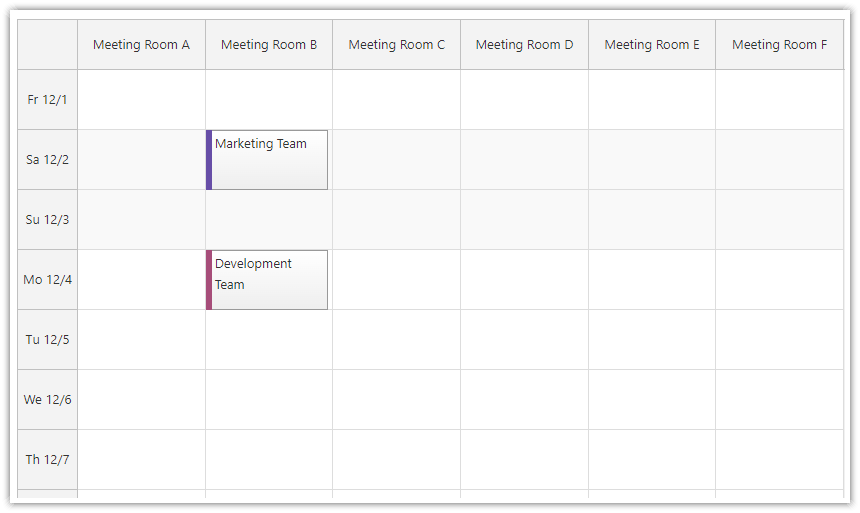Open the Development Team event
The width and height of the screenshot is (860, 513).
(x=267, y=280)
